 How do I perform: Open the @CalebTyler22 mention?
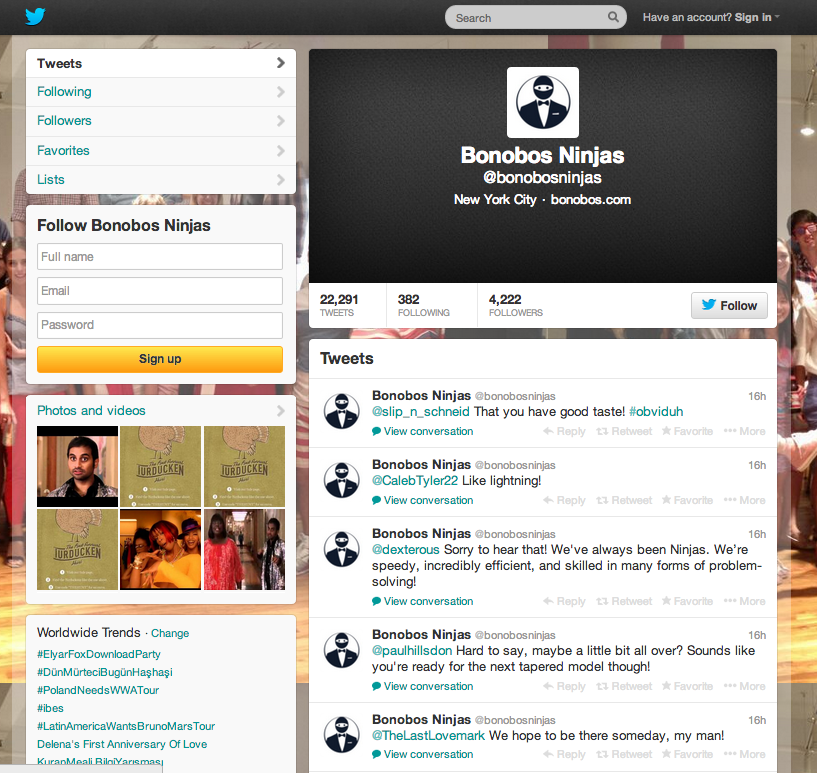tap(415, 480)
